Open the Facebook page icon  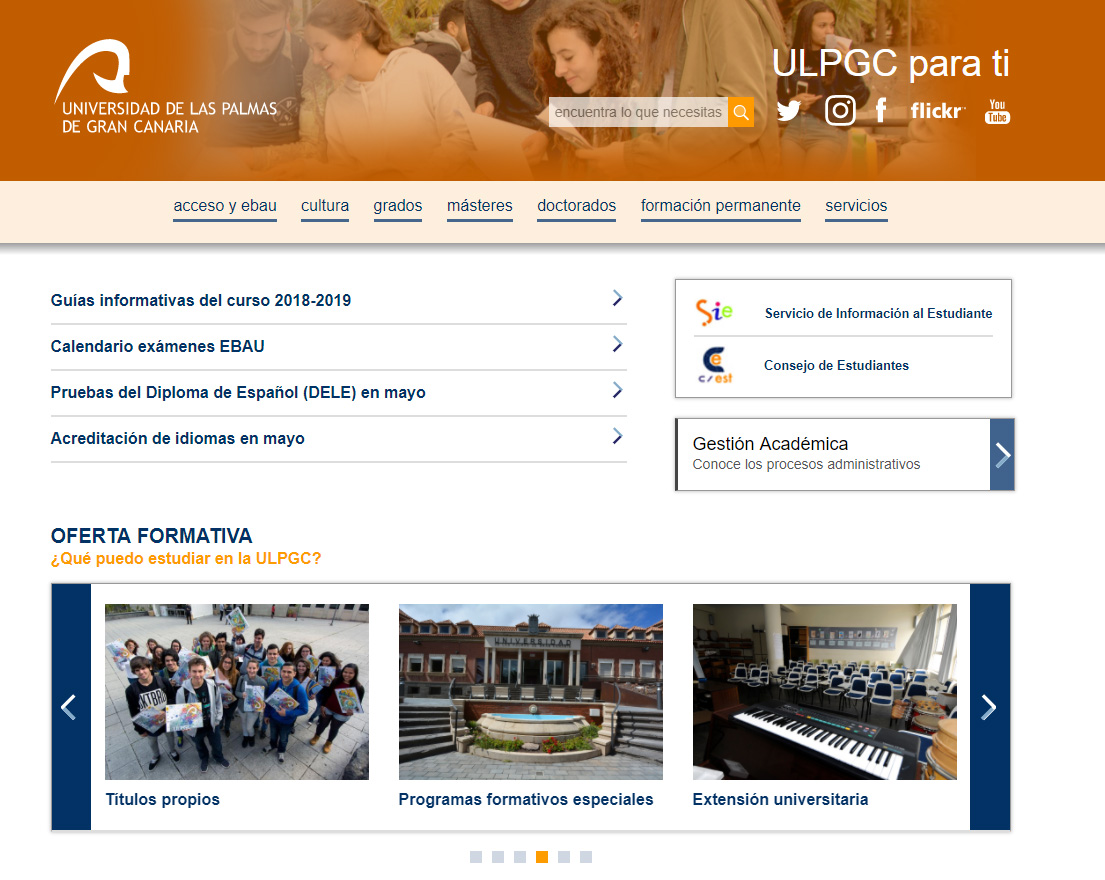[881, 111]
